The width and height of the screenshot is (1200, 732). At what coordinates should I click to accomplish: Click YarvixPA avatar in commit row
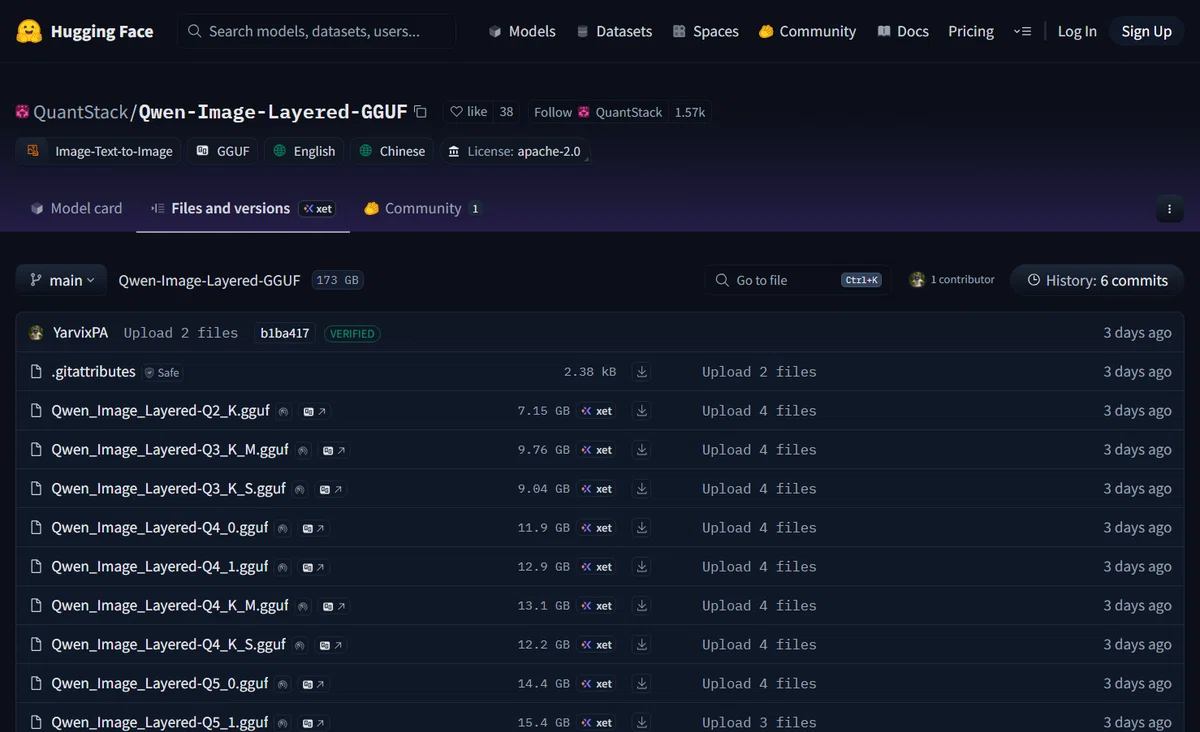37,333
